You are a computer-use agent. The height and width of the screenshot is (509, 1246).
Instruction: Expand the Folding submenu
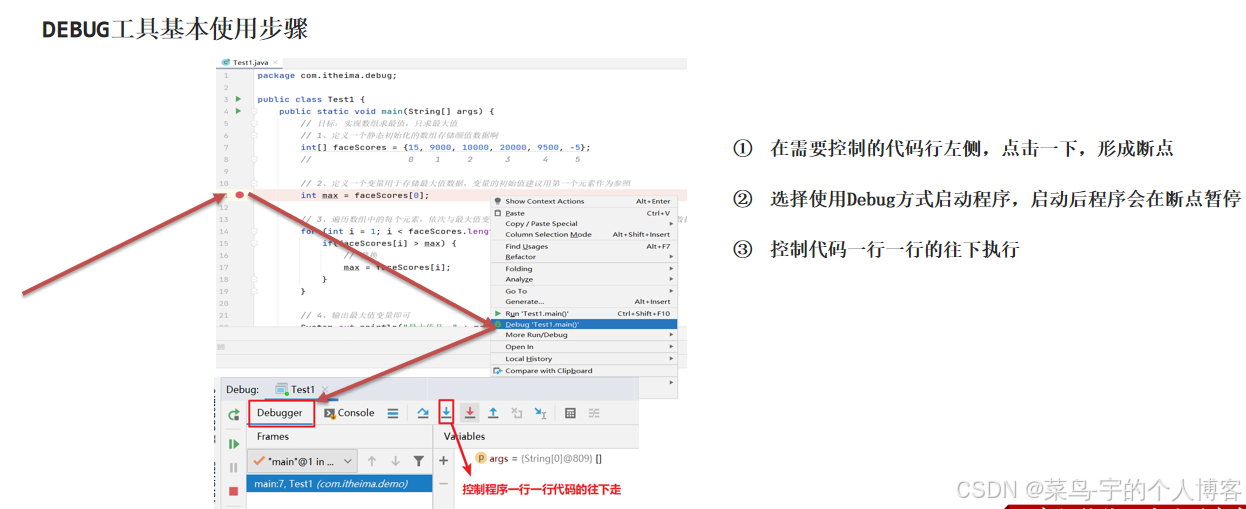point(585,269)
